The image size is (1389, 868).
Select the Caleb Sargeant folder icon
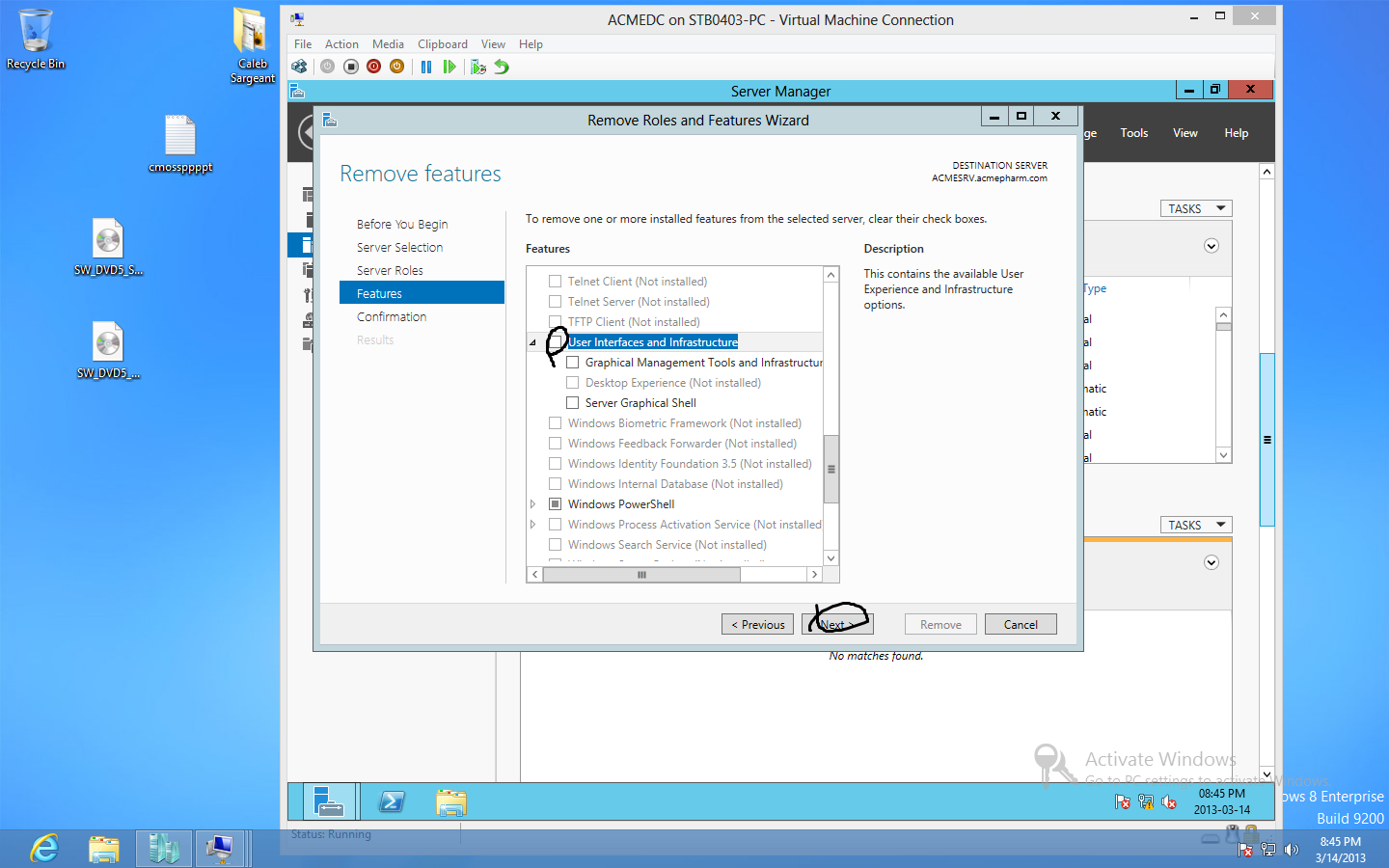coord(252,45)
